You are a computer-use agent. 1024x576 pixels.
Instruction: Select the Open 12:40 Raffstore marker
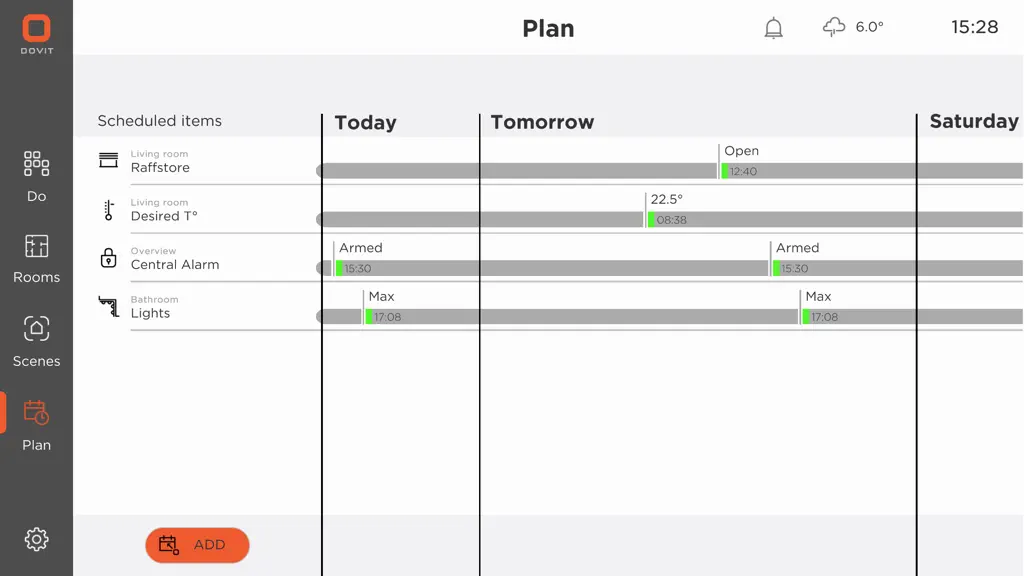click(x=741, y=161)
